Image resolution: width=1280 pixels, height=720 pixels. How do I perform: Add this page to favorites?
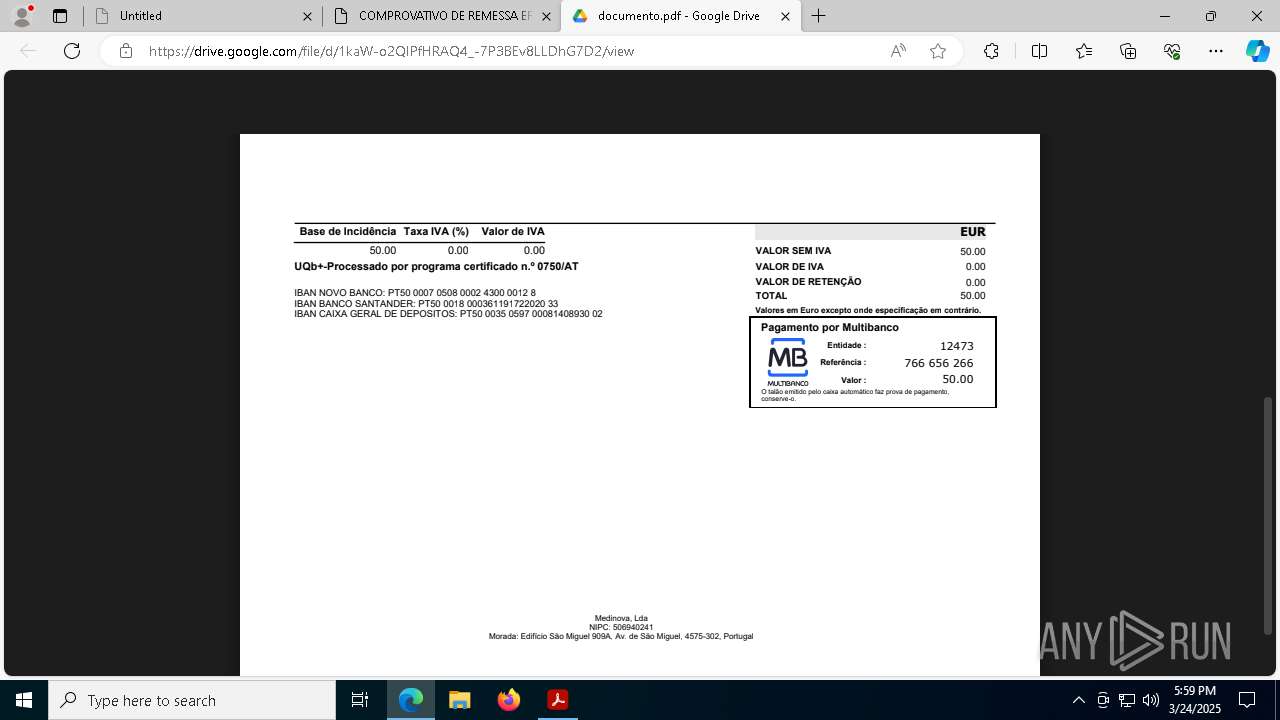click(938, 51)
